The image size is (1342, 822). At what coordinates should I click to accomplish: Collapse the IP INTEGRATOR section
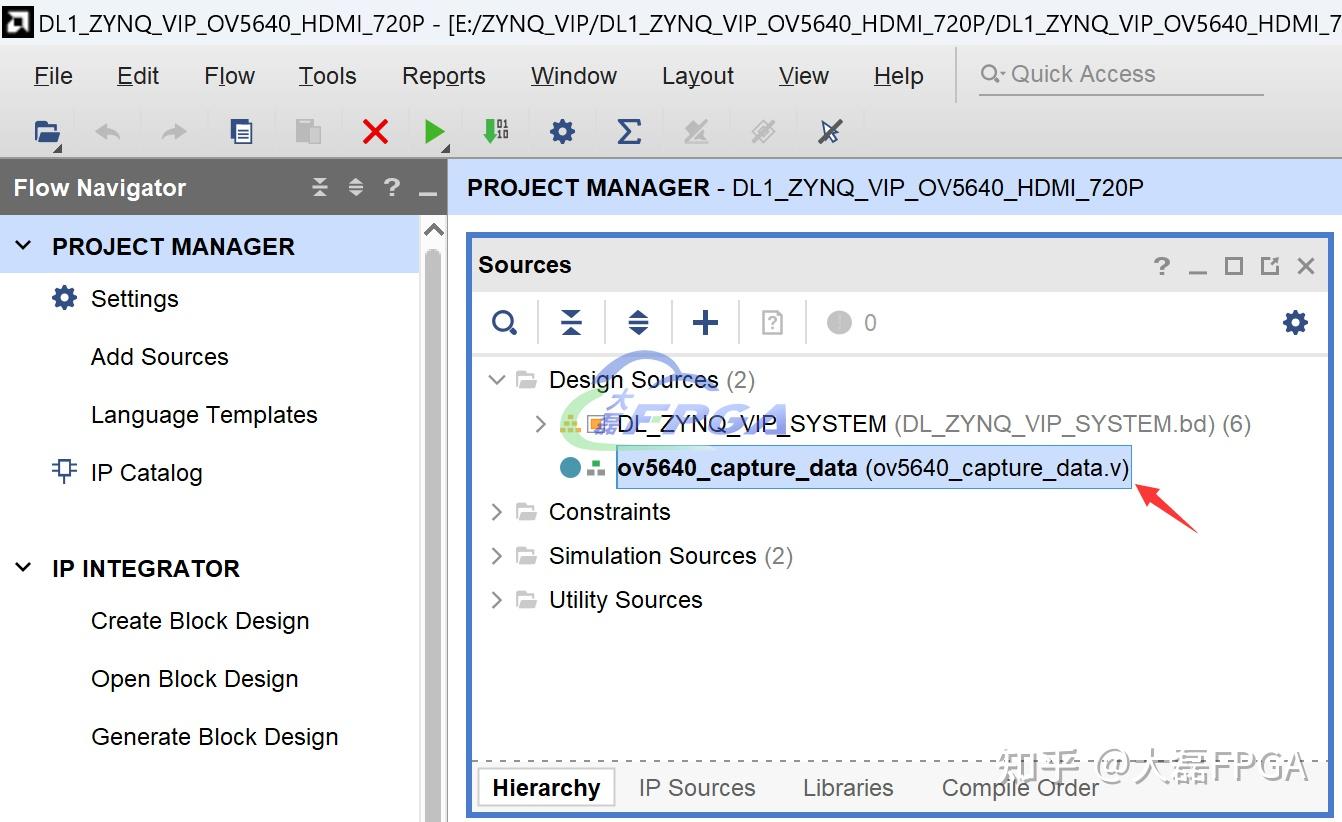tap(24, 568)
